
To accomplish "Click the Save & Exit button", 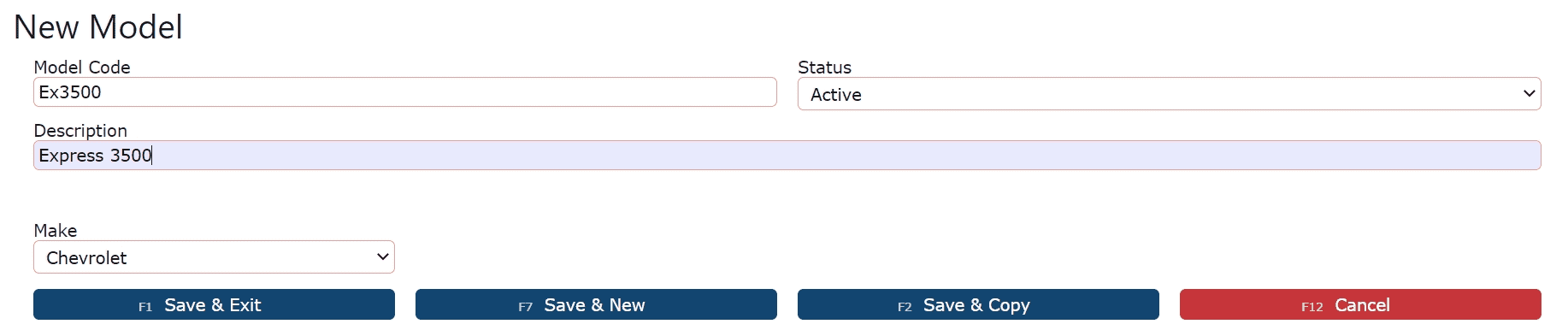I will [214, 304].
